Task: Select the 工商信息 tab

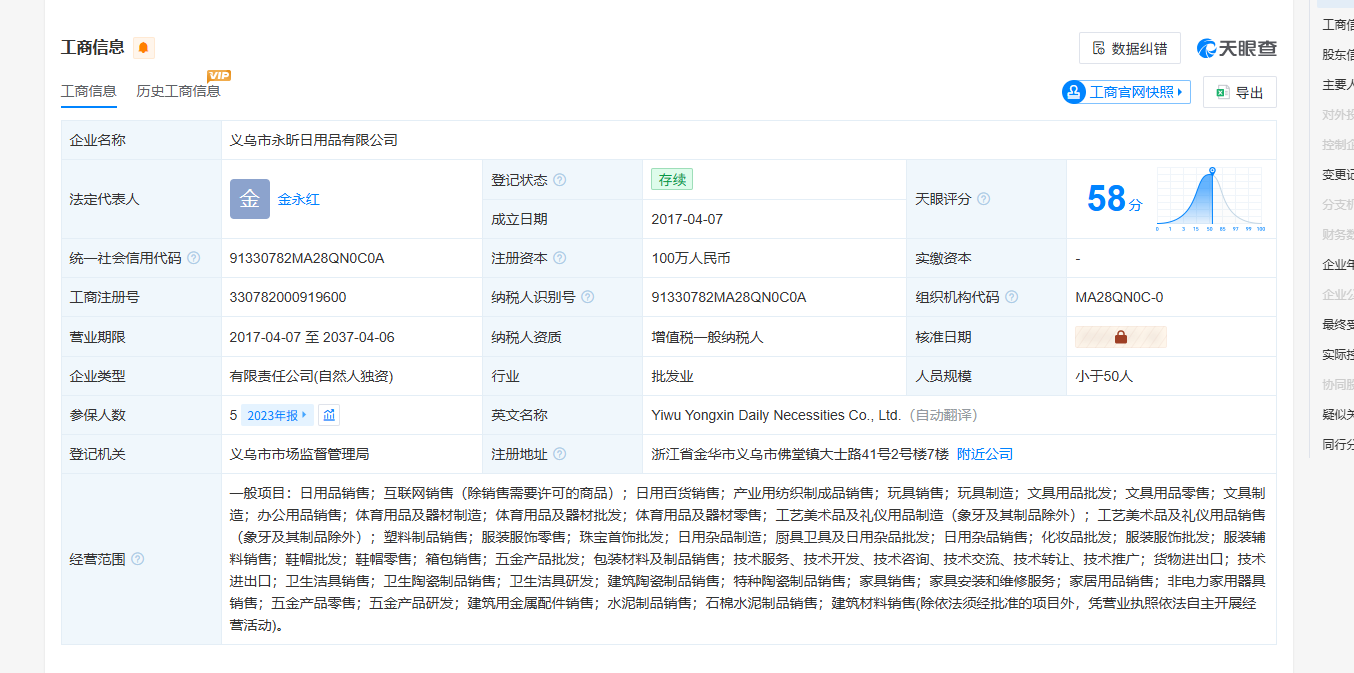Action: [89, 91]
